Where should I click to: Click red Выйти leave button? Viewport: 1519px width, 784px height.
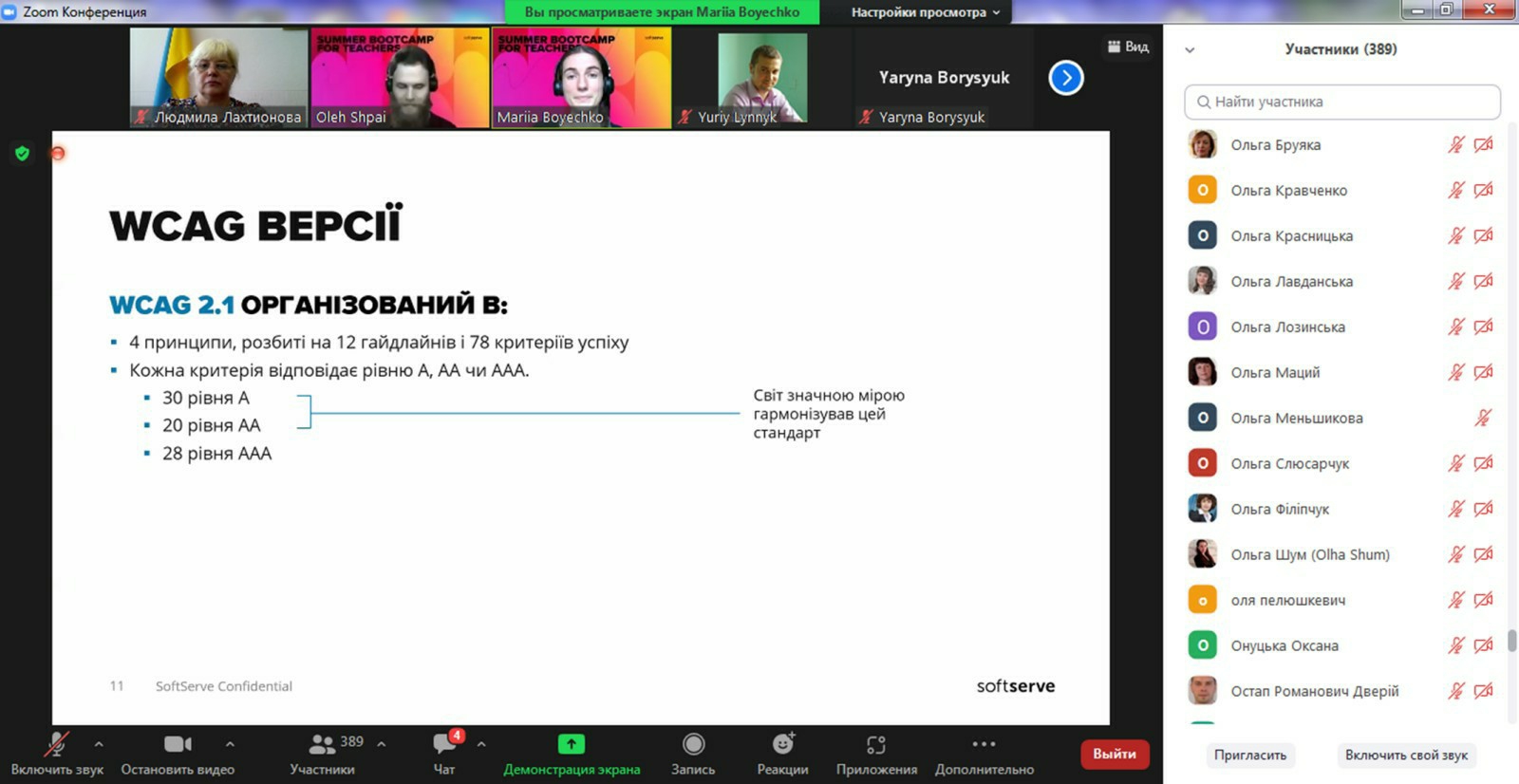[x=1114, y=755]
